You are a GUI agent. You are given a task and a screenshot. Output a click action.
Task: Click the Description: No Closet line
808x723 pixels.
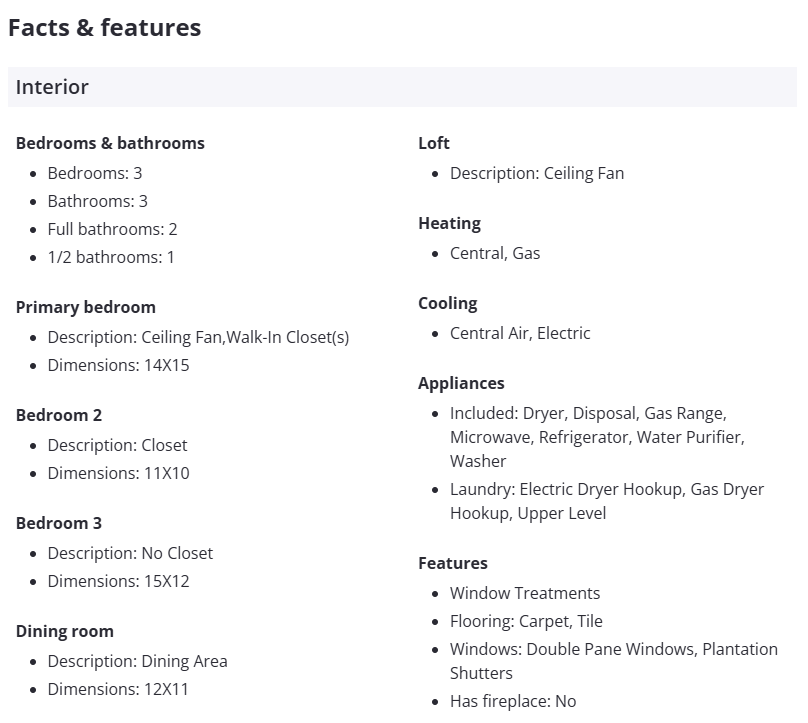[x=130, y=553]
